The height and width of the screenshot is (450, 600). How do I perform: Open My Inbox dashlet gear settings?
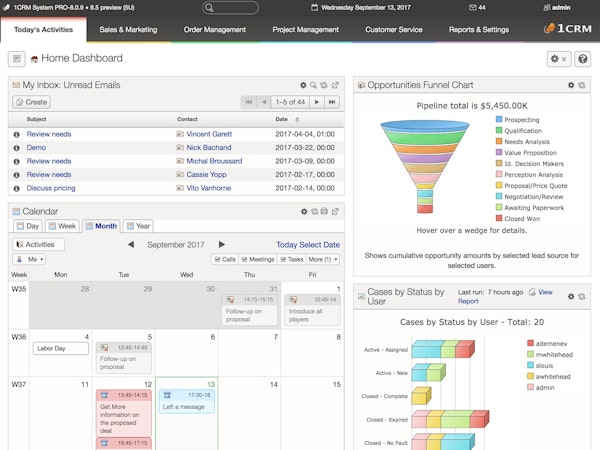pos(303,85)
